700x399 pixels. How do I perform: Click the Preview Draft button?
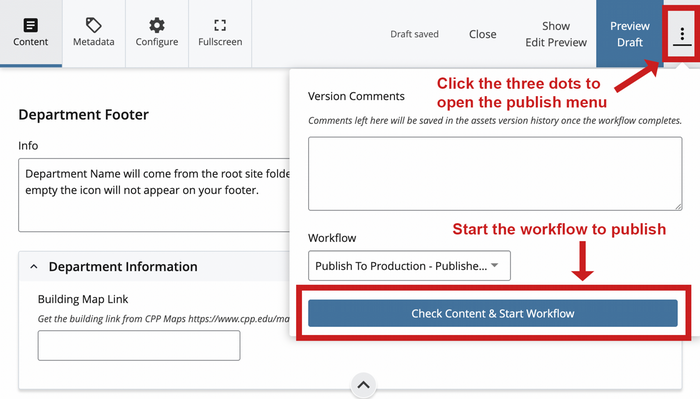629,34
